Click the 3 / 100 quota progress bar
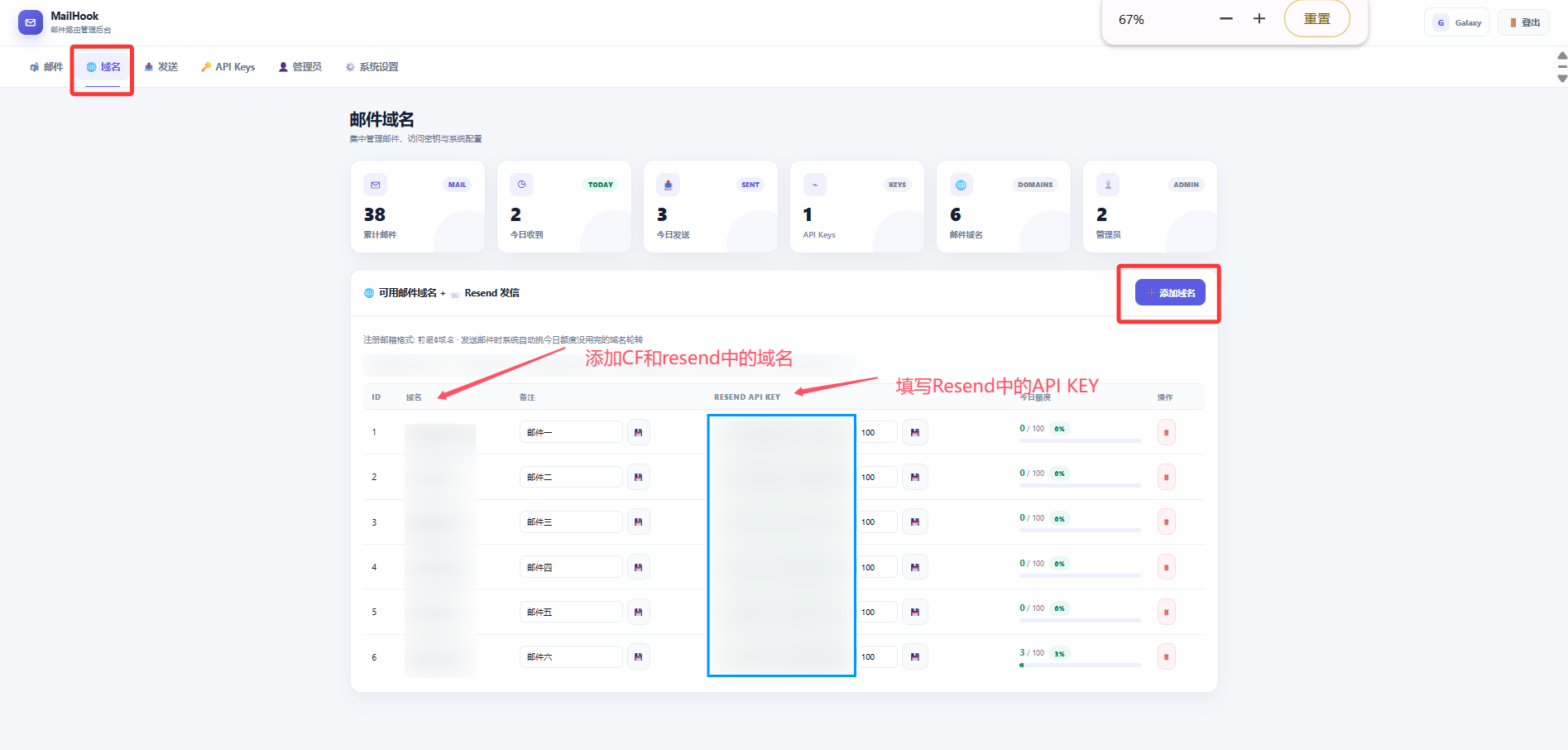This screenshot has height=750, width=1568. (1080, 665)
